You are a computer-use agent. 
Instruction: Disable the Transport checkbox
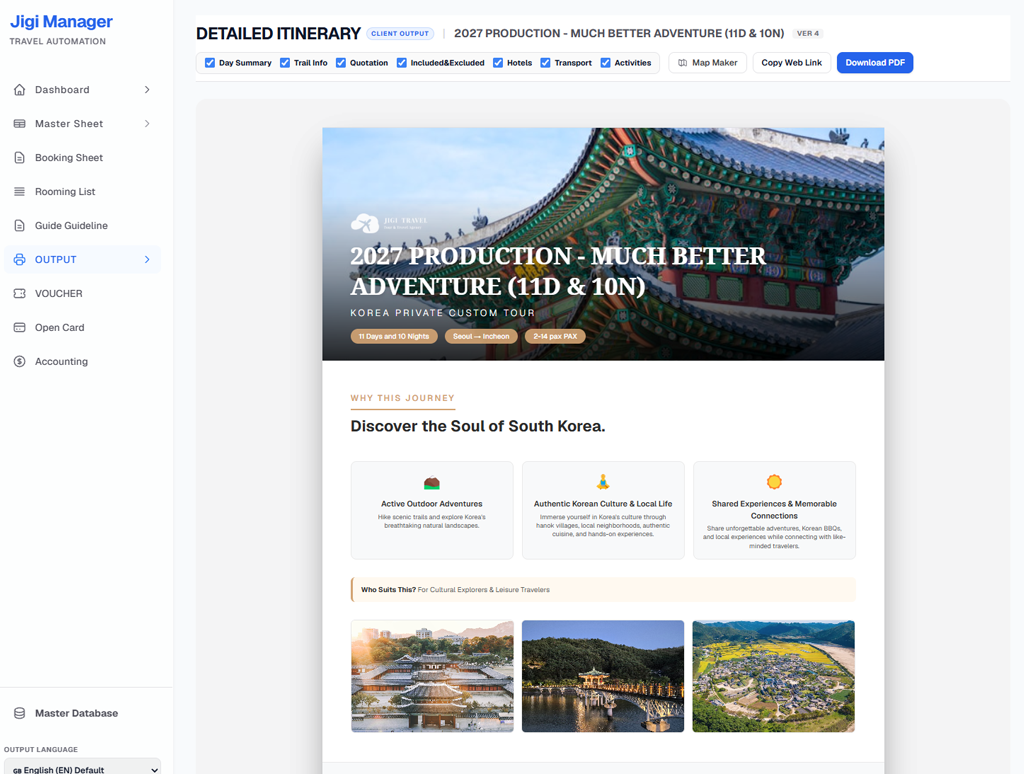click(x=545, y=63)
